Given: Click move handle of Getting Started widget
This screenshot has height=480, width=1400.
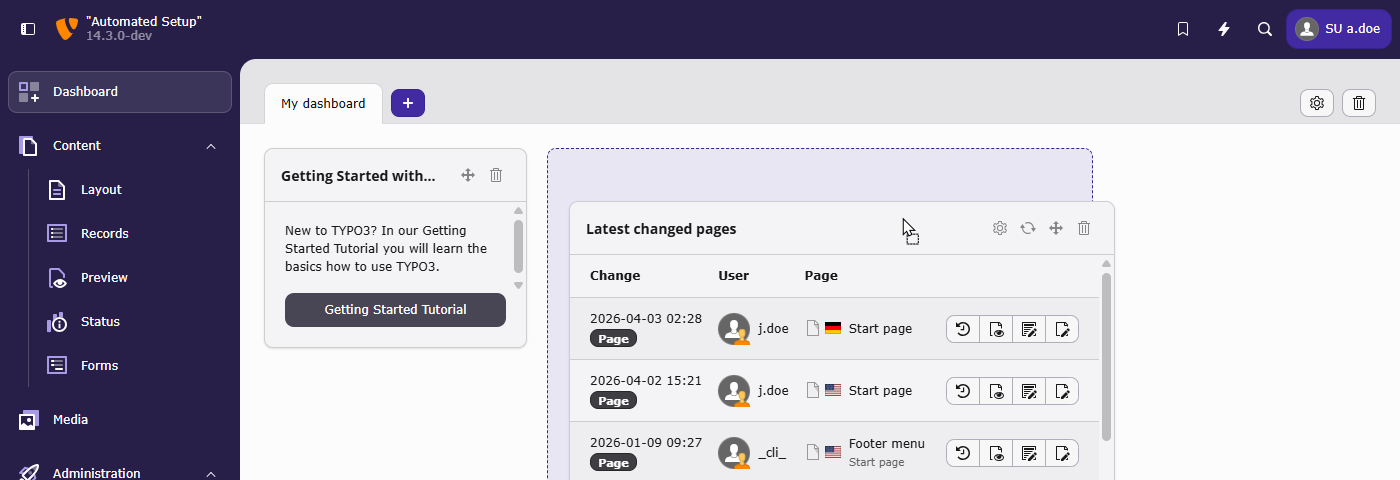Looking at the screenshot, I should [467, 175].
